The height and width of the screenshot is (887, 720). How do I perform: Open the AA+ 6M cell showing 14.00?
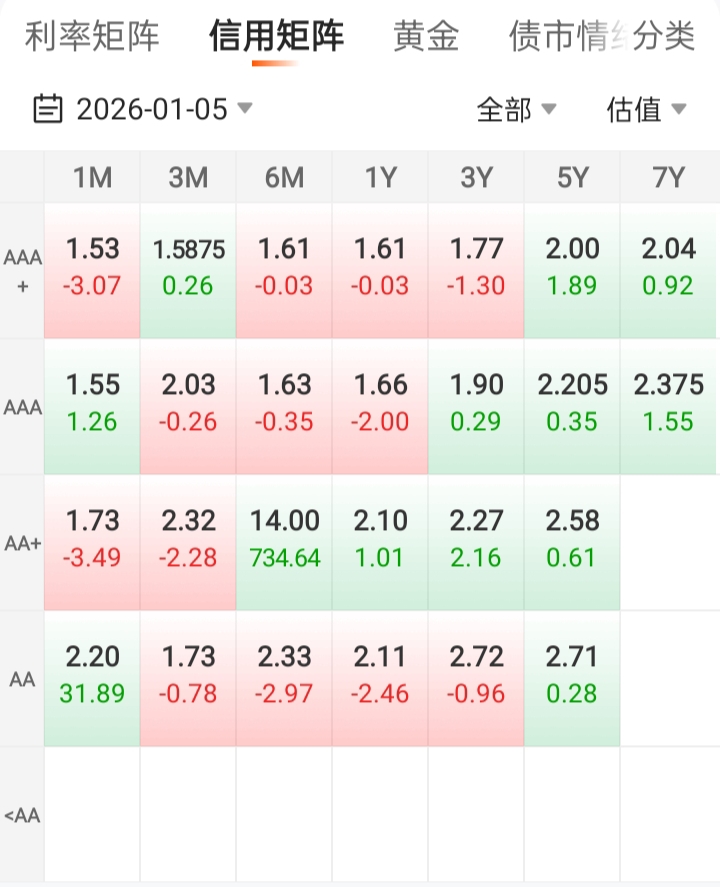(x=284, y=542)
